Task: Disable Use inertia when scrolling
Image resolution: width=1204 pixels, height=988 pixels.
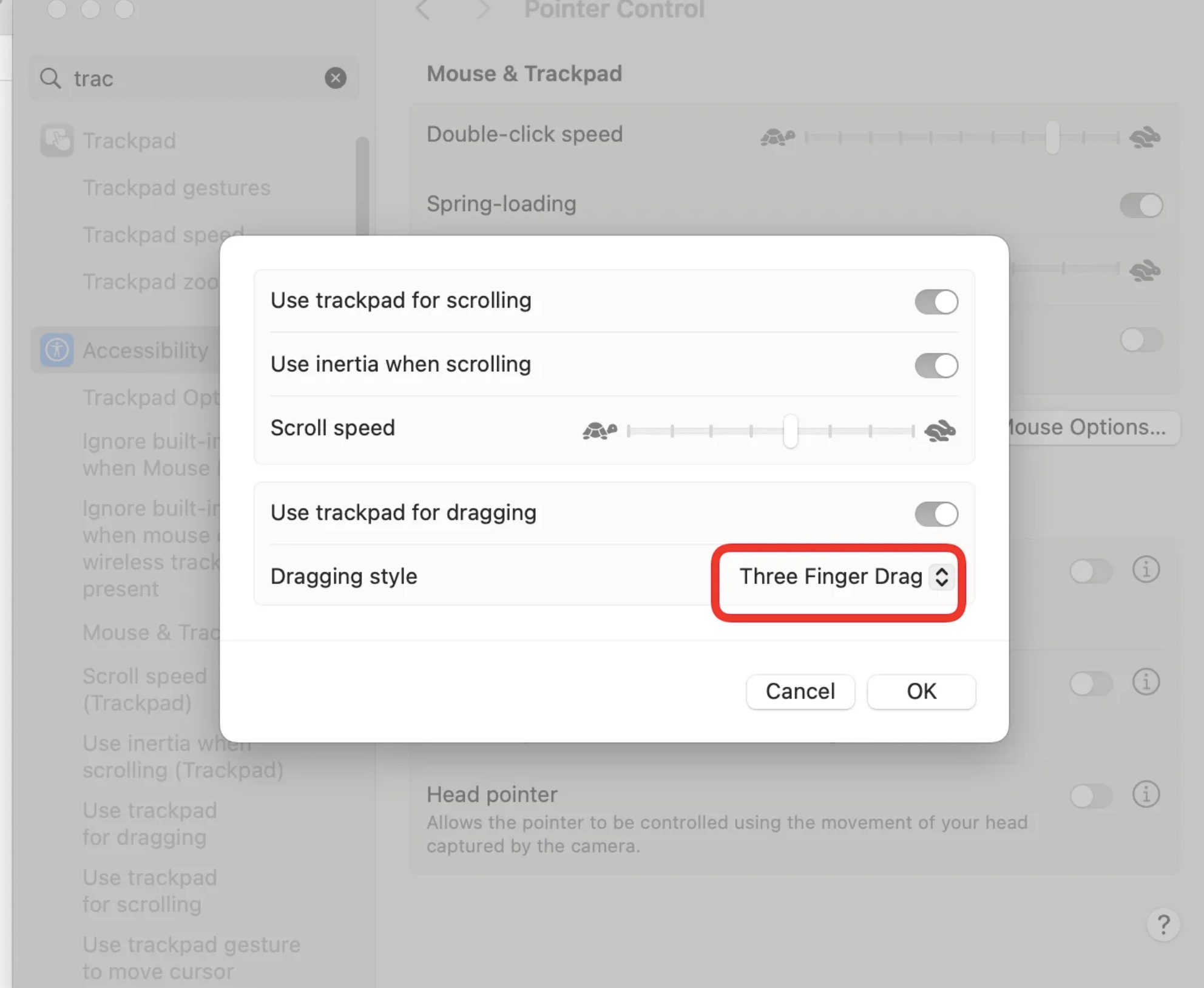Action: 936,365
